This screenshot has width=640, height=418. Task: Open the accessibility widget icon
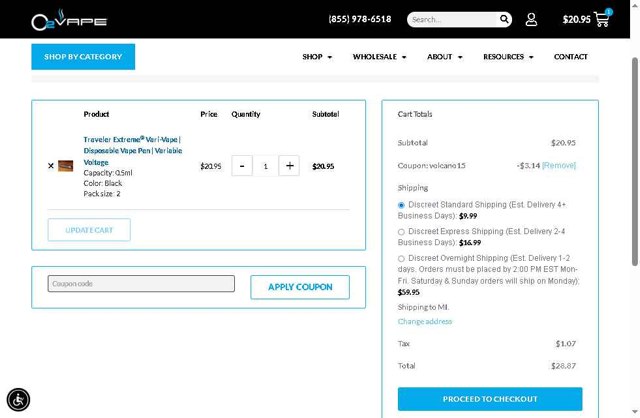18,400
